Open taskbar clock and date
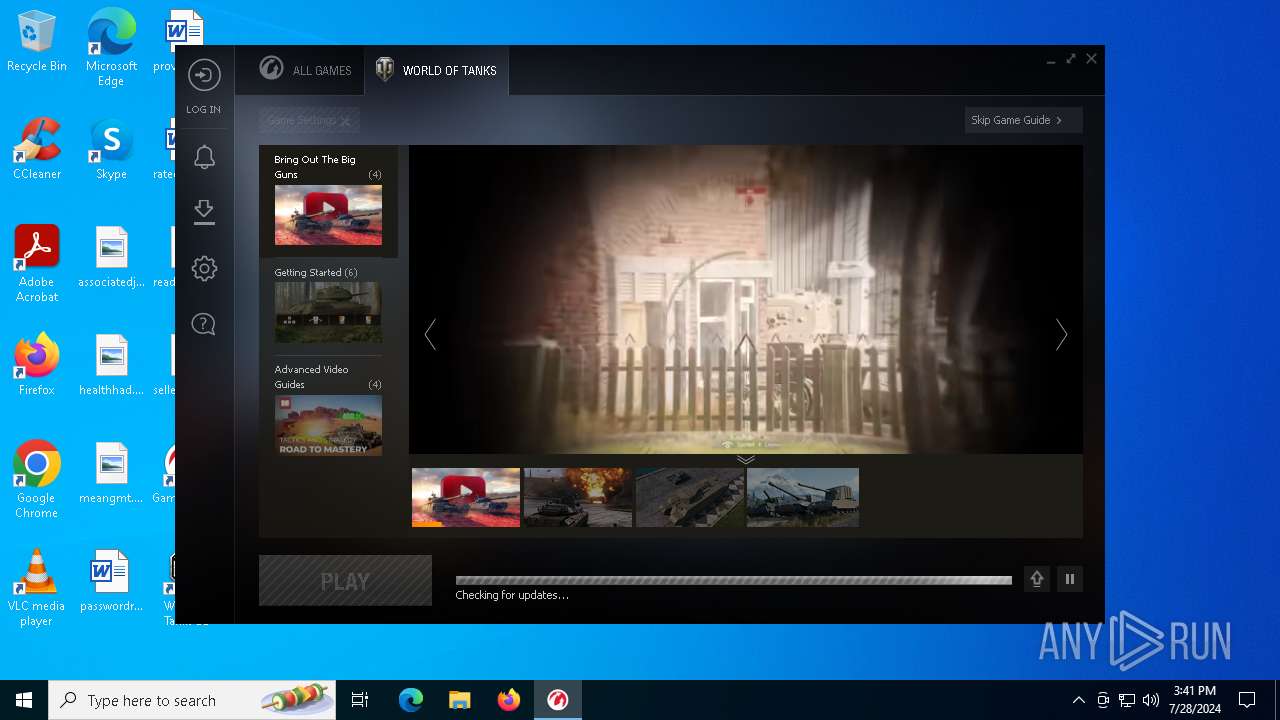This screenshot has height=720, width=1280. (x=1195, y=700)
